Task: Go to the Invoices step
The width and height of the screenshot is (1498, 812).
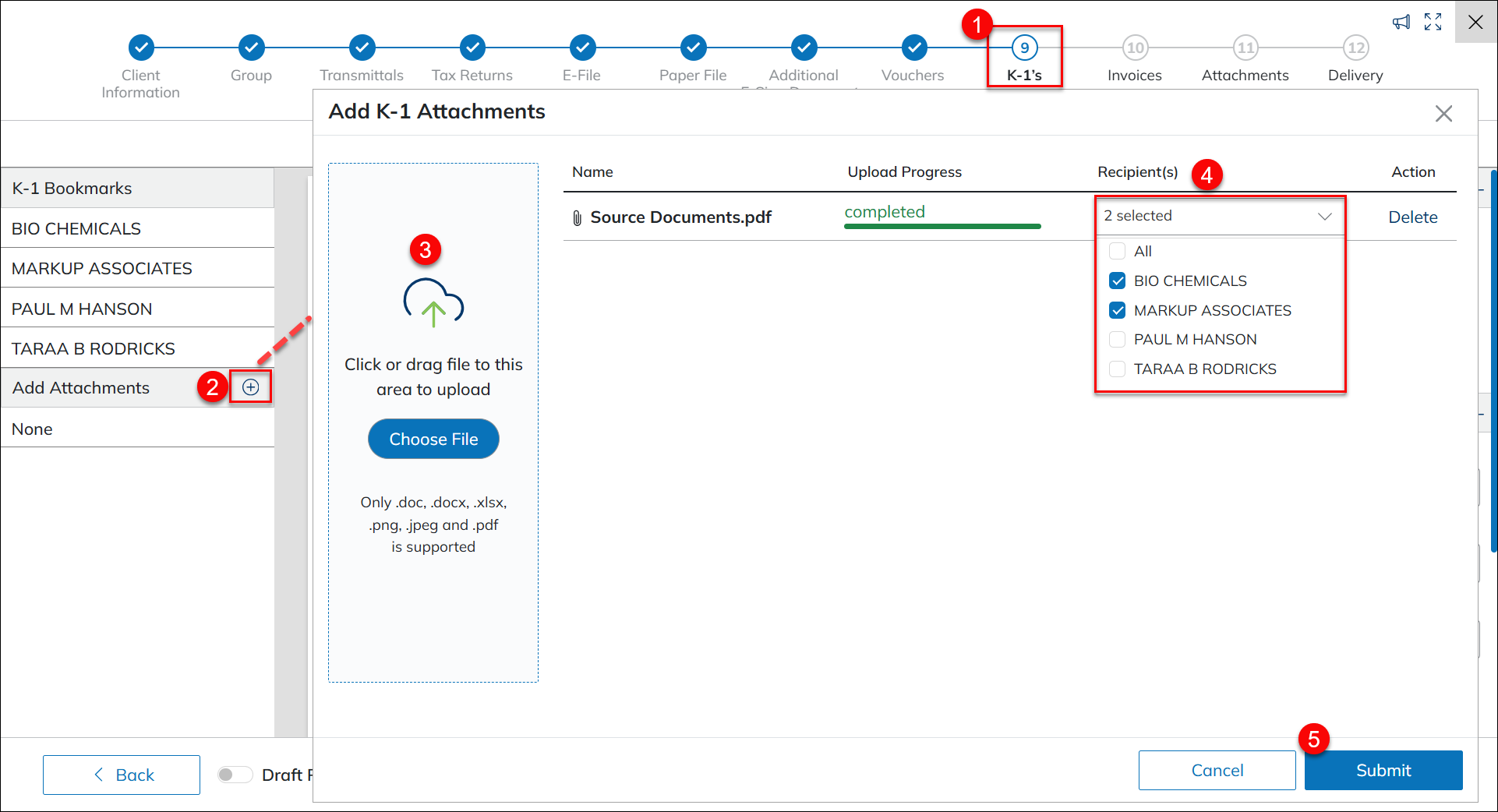Action: [x=1135, y=48]
